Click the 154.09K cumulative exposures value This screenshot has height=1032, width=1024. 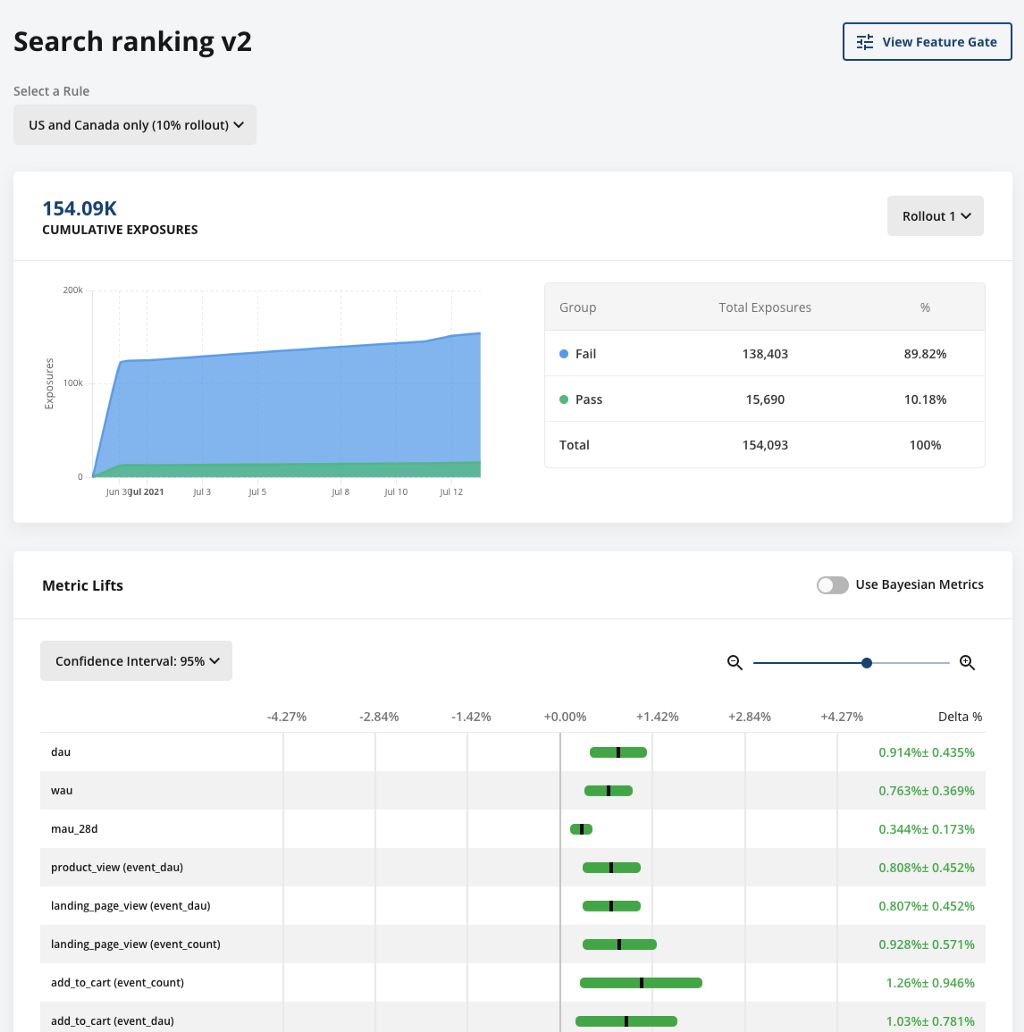click(80, 209)
